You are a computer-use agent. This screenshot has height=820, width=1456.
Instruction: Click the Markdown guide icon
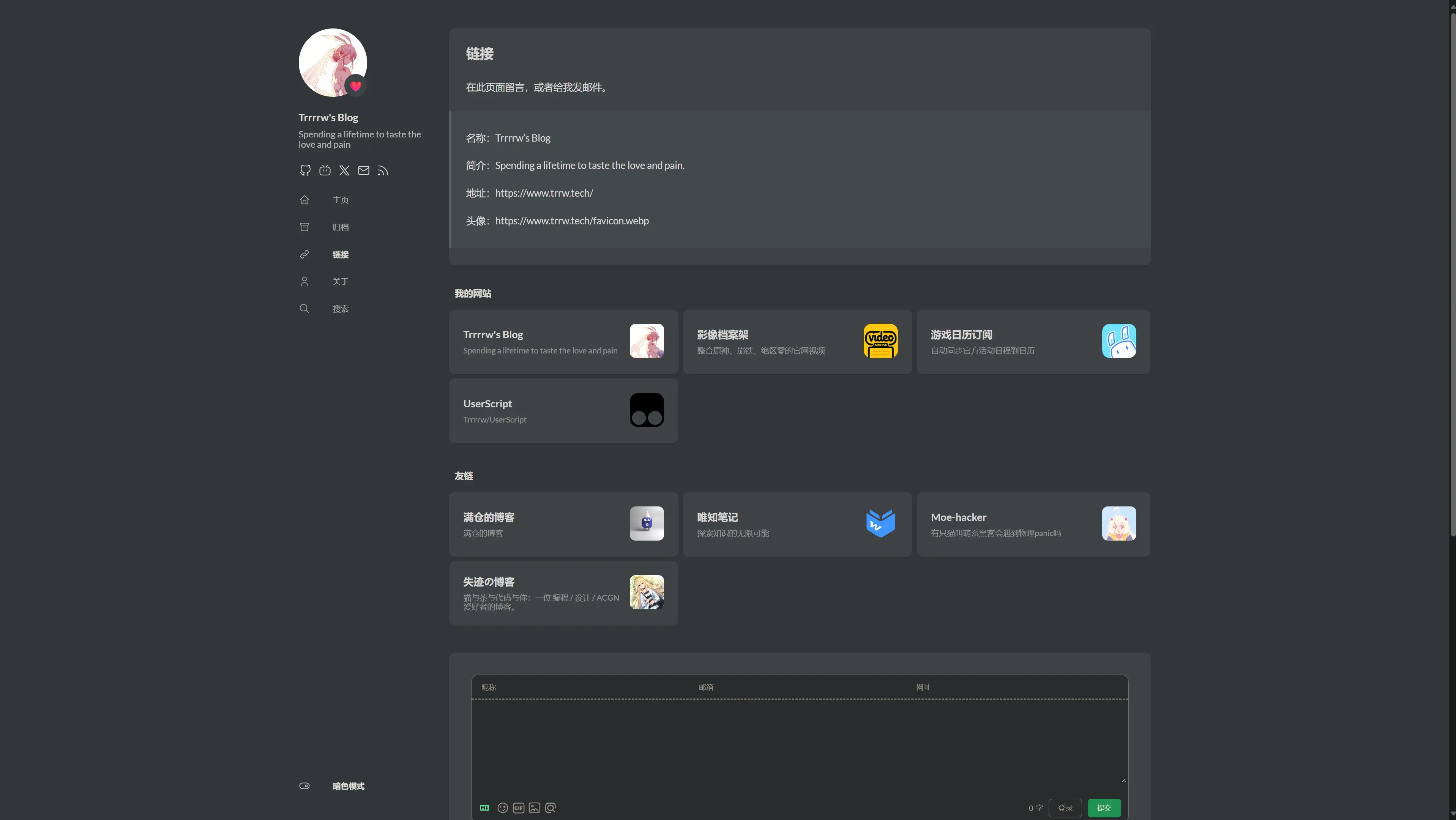(484, 807)
